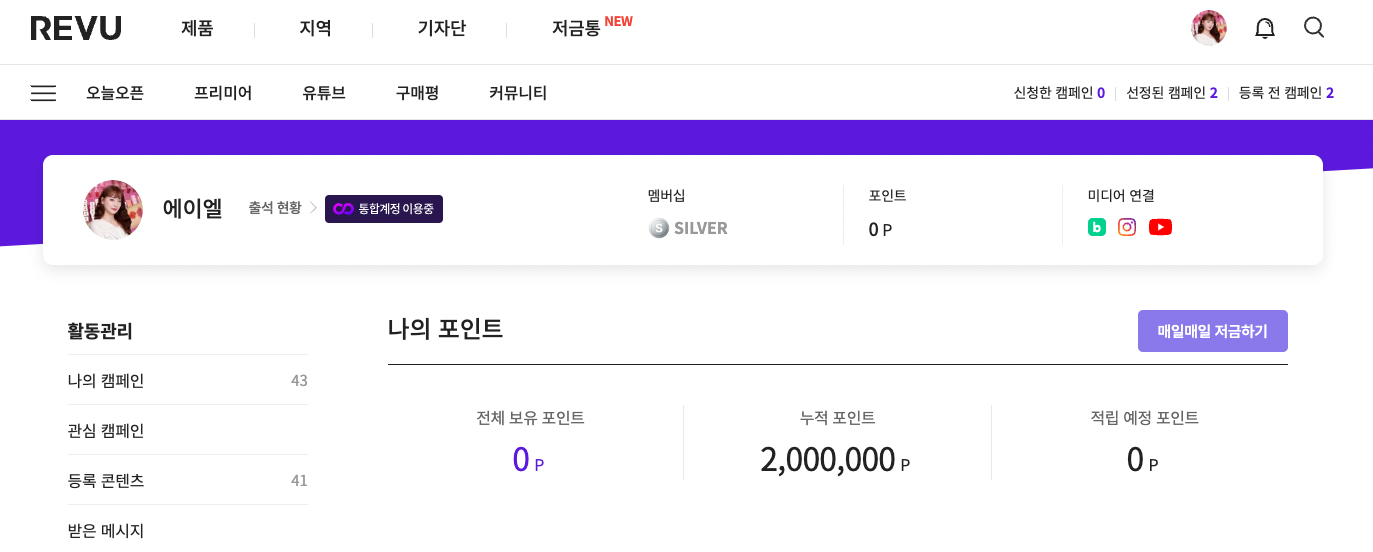Click the 통합계정 이용중 badge
The width and height of the screenshot is (1373, 552).
coord(384,209)
